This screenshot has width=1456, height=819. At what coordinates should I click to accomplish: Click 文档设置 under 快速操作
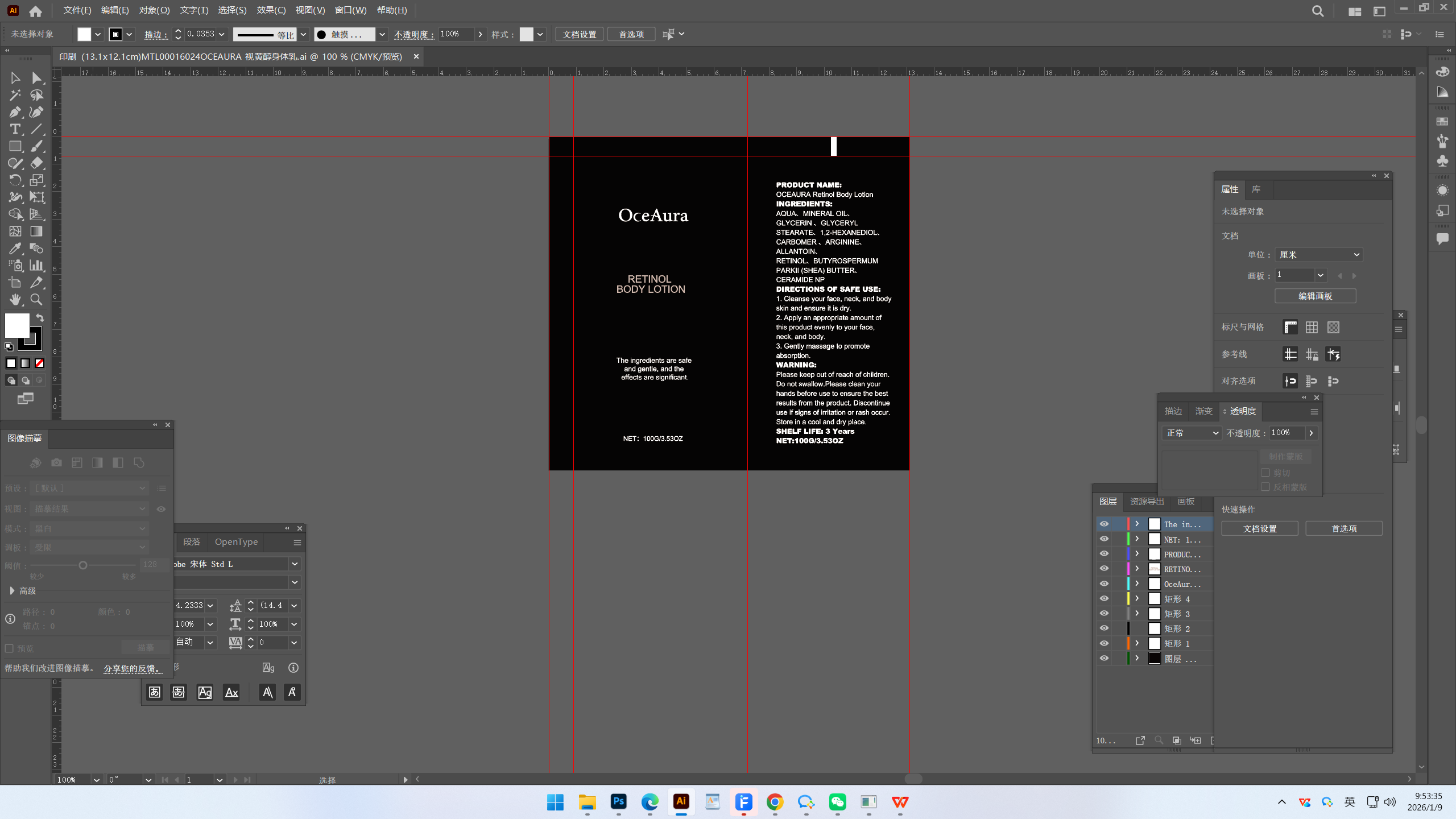pyautogui.click(x=1260, y=529)
